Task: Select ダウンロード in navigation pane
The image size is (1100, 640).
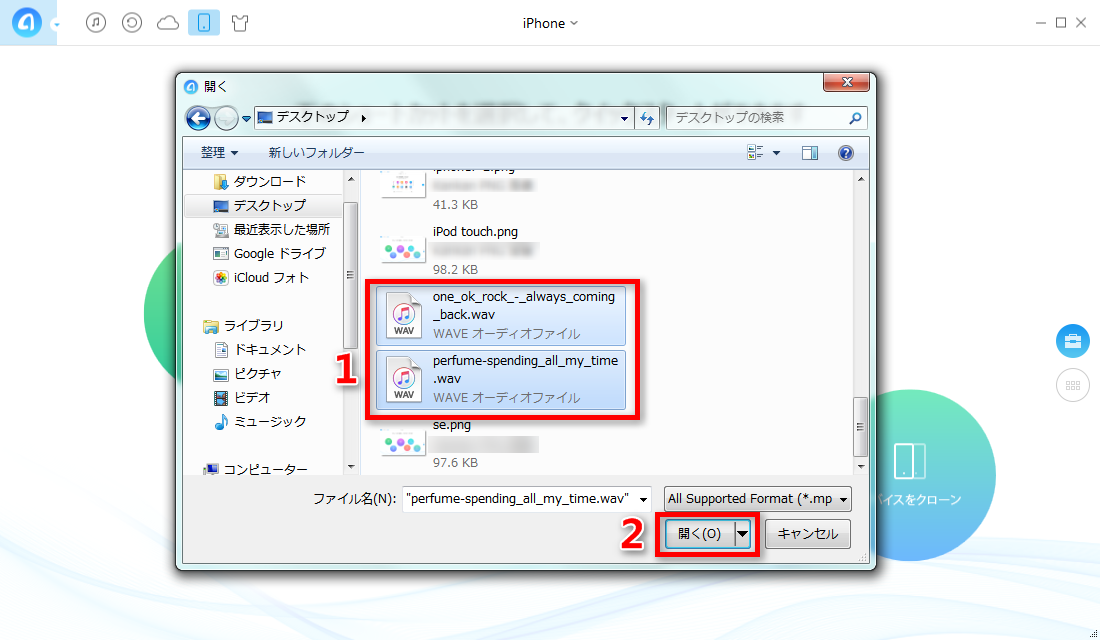Action: (260, 182)
